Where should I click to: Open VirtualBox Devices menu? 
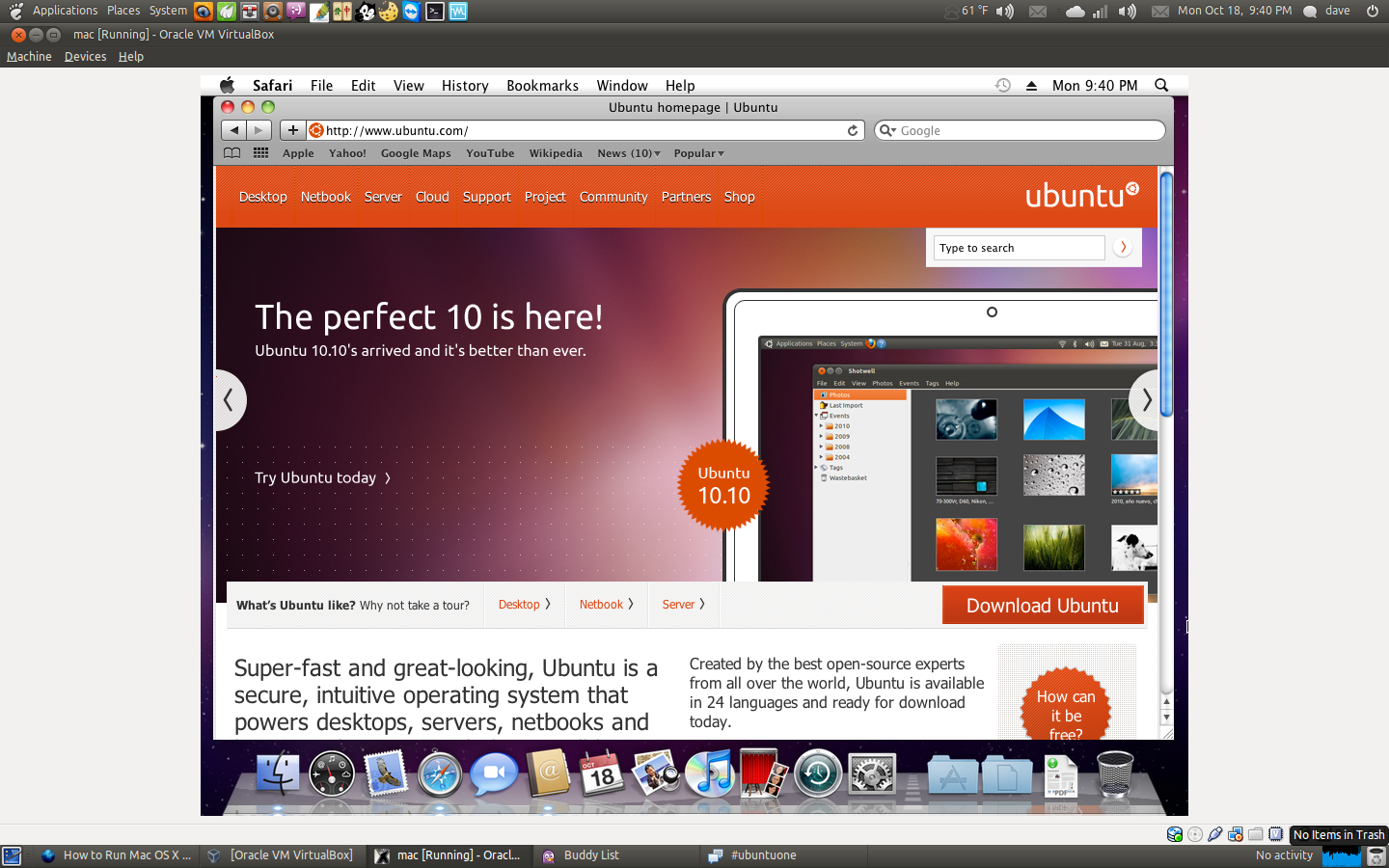tap(85, 57)
